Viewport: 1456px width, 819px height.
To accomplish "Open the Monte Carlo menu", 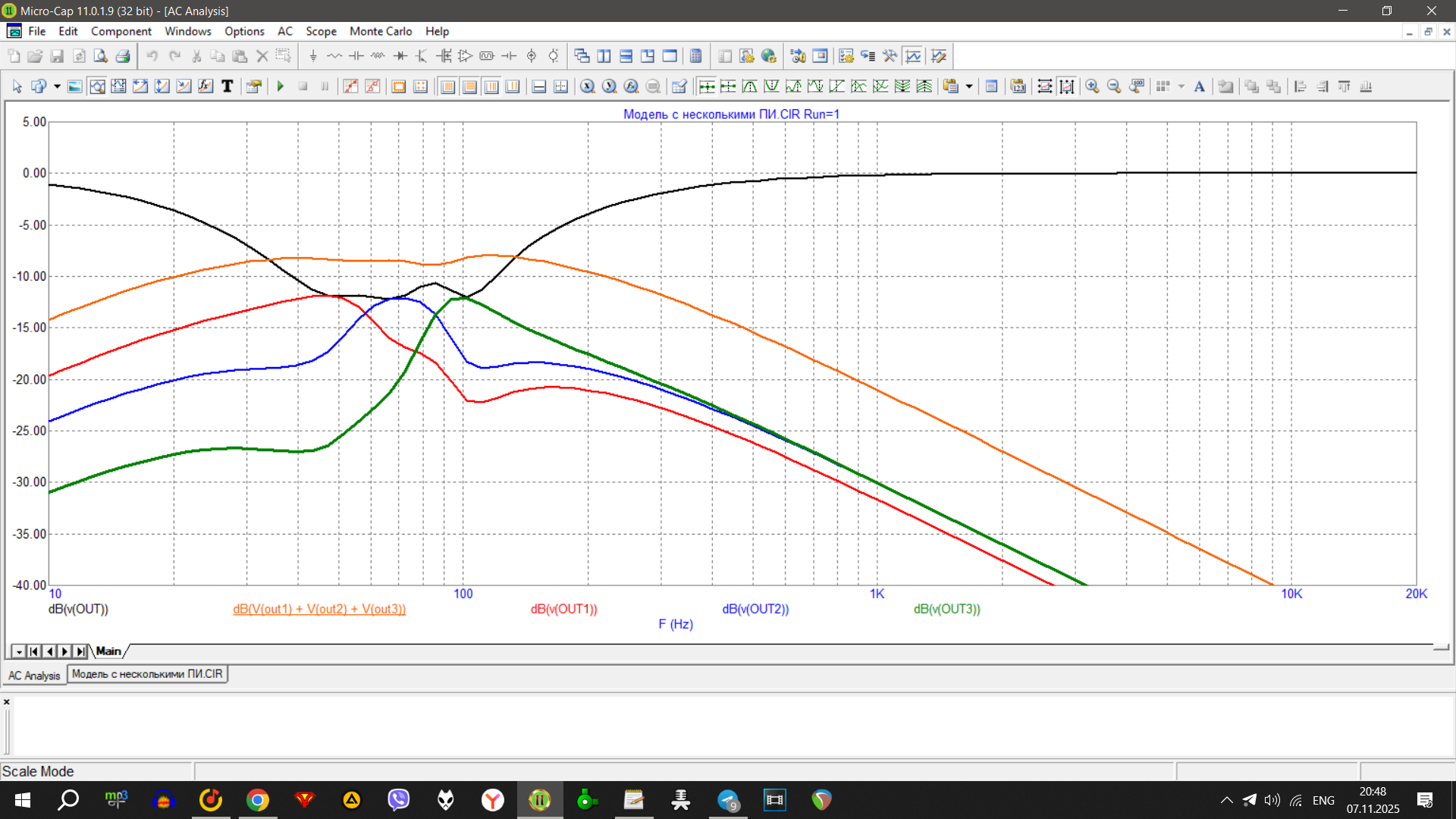I will 380,31.
